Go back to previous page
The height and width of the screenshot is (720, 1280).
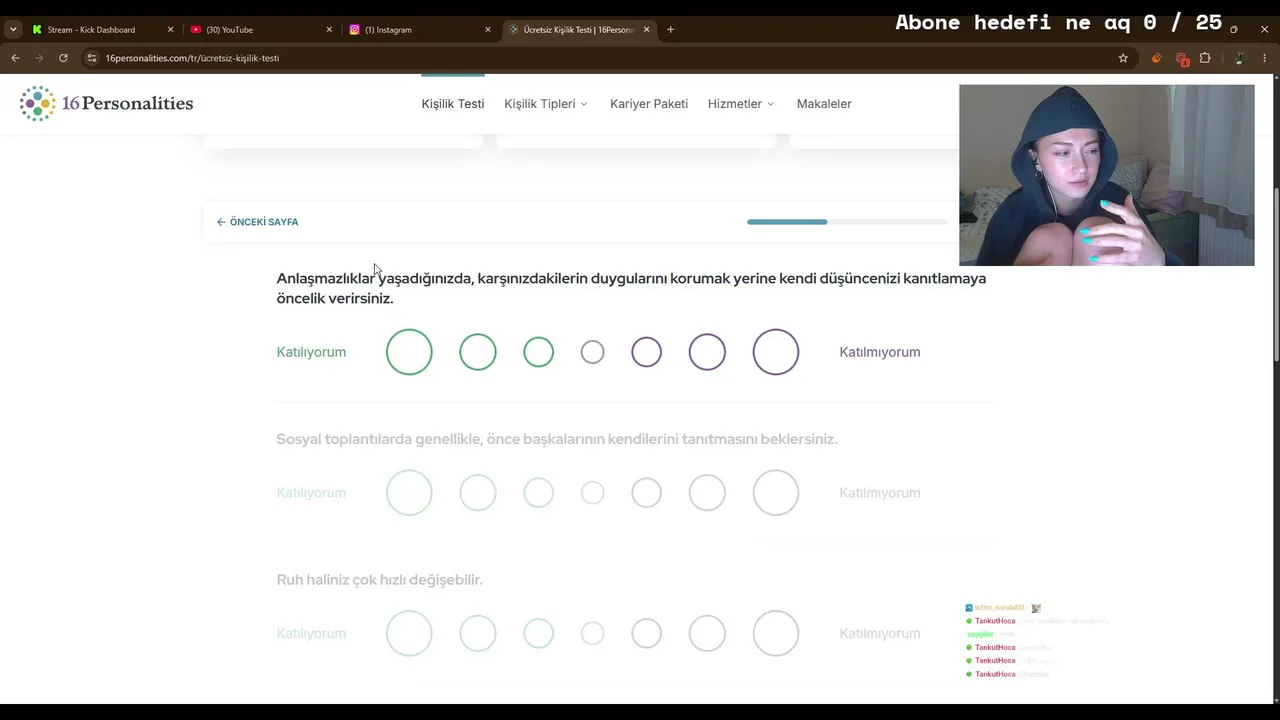[15, 58]
